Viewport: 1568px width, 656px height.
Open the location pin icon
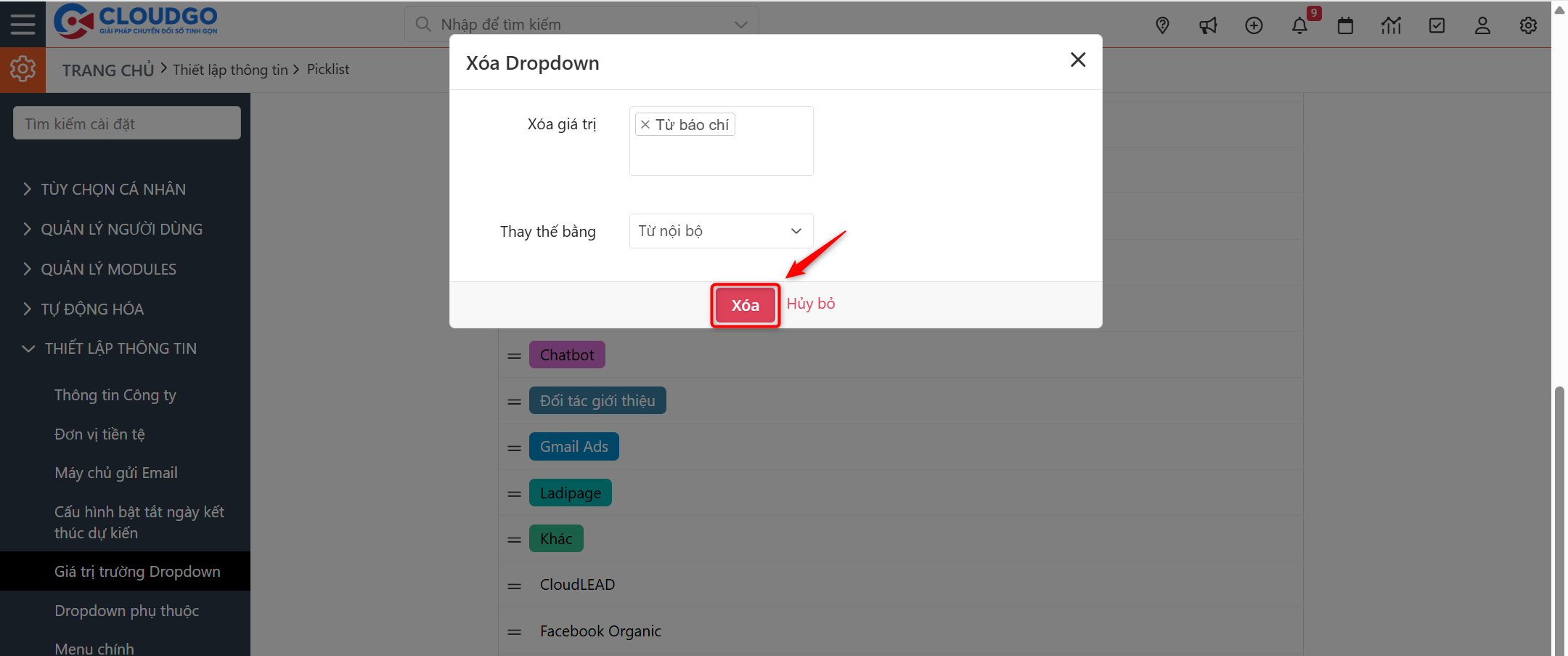point(1162,25)
